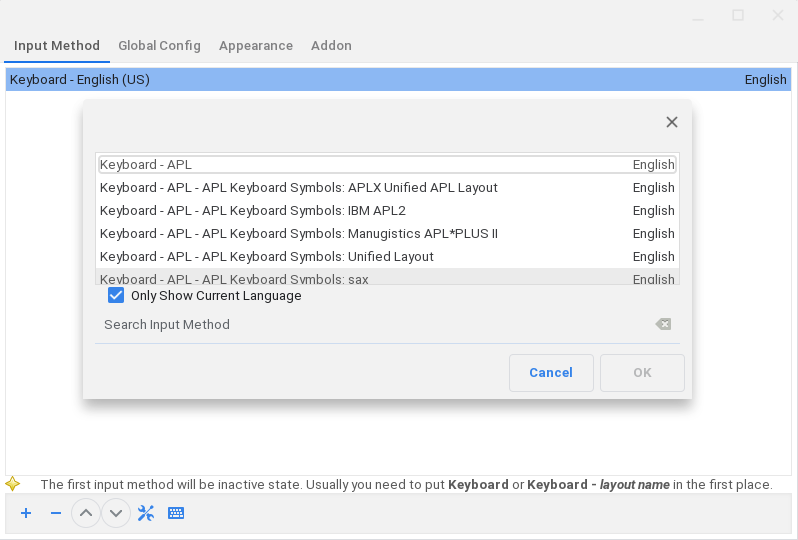Click the keyboard layout icon
This screenshot has height=540, width=798.
click(176, 513)
